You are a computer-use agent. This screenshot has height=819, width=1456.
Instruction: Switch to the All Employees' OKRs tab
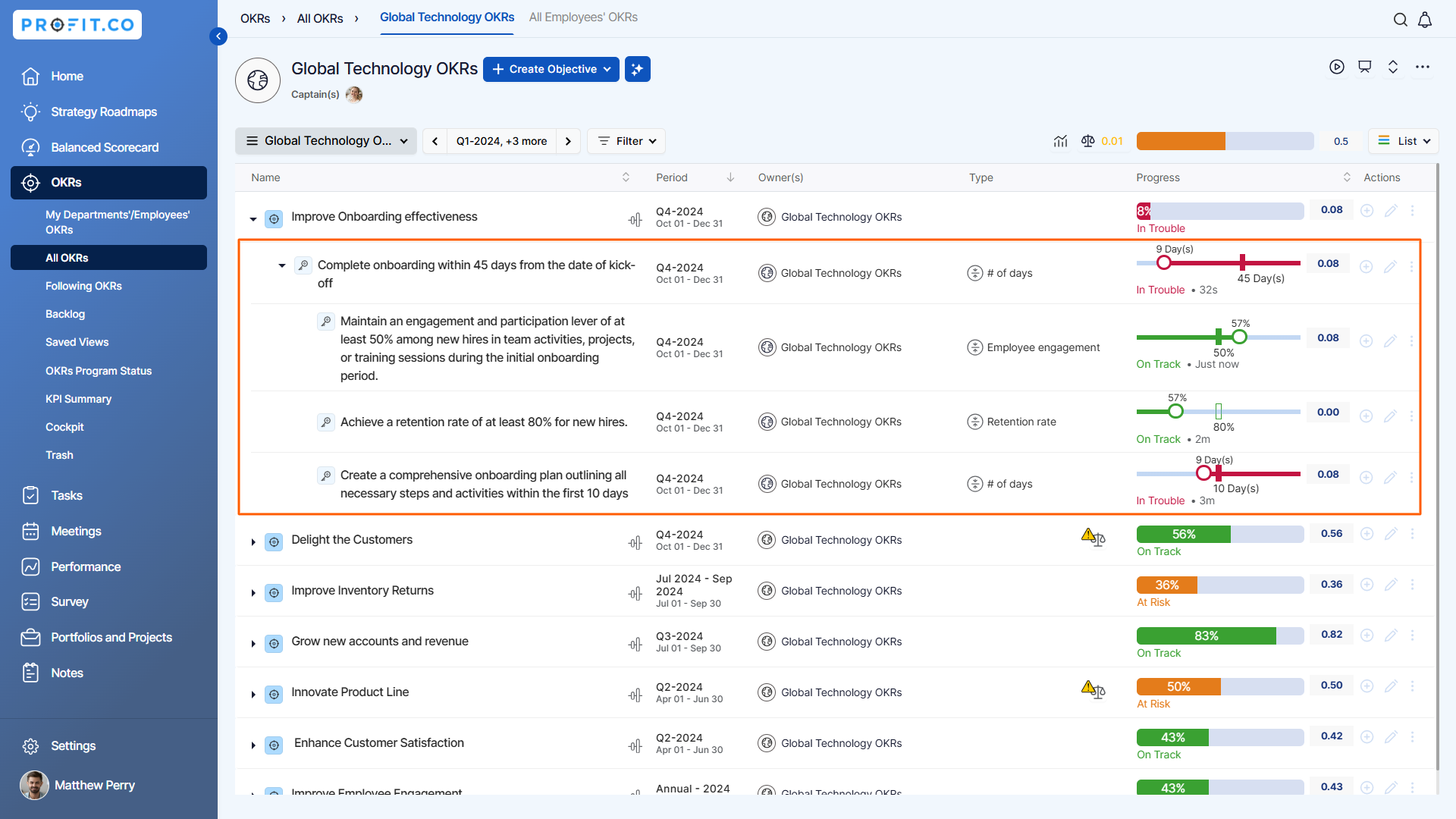click(x=583, y=17)
